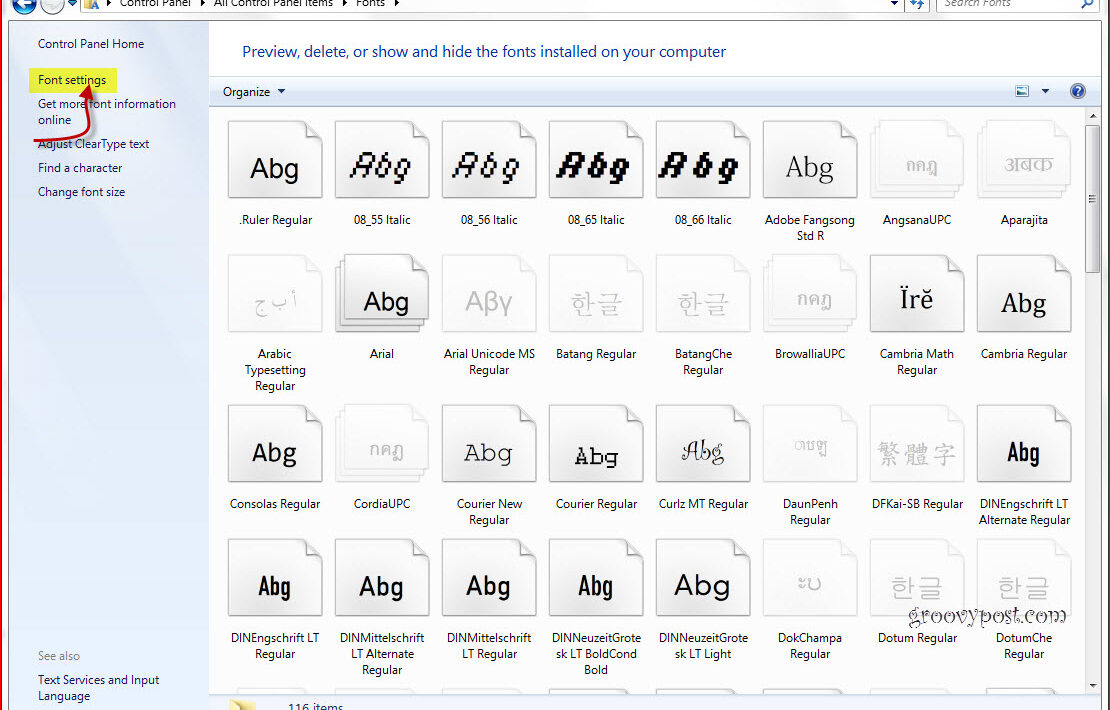Click the change view icon button
This screenshot has width=1110, height=710.
tap(1022, 91)
